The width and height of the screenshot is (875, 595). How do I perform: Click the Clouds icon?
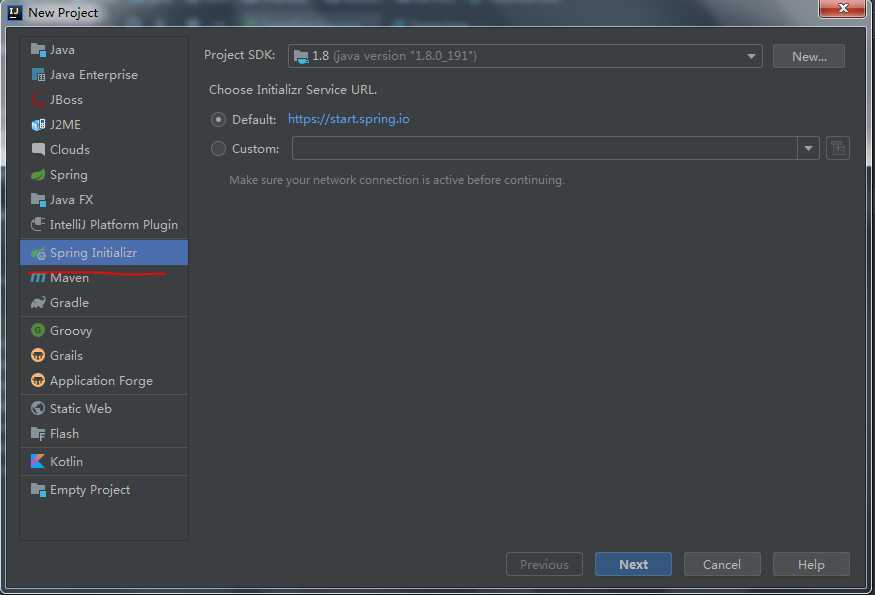click(x=38, y=150)
